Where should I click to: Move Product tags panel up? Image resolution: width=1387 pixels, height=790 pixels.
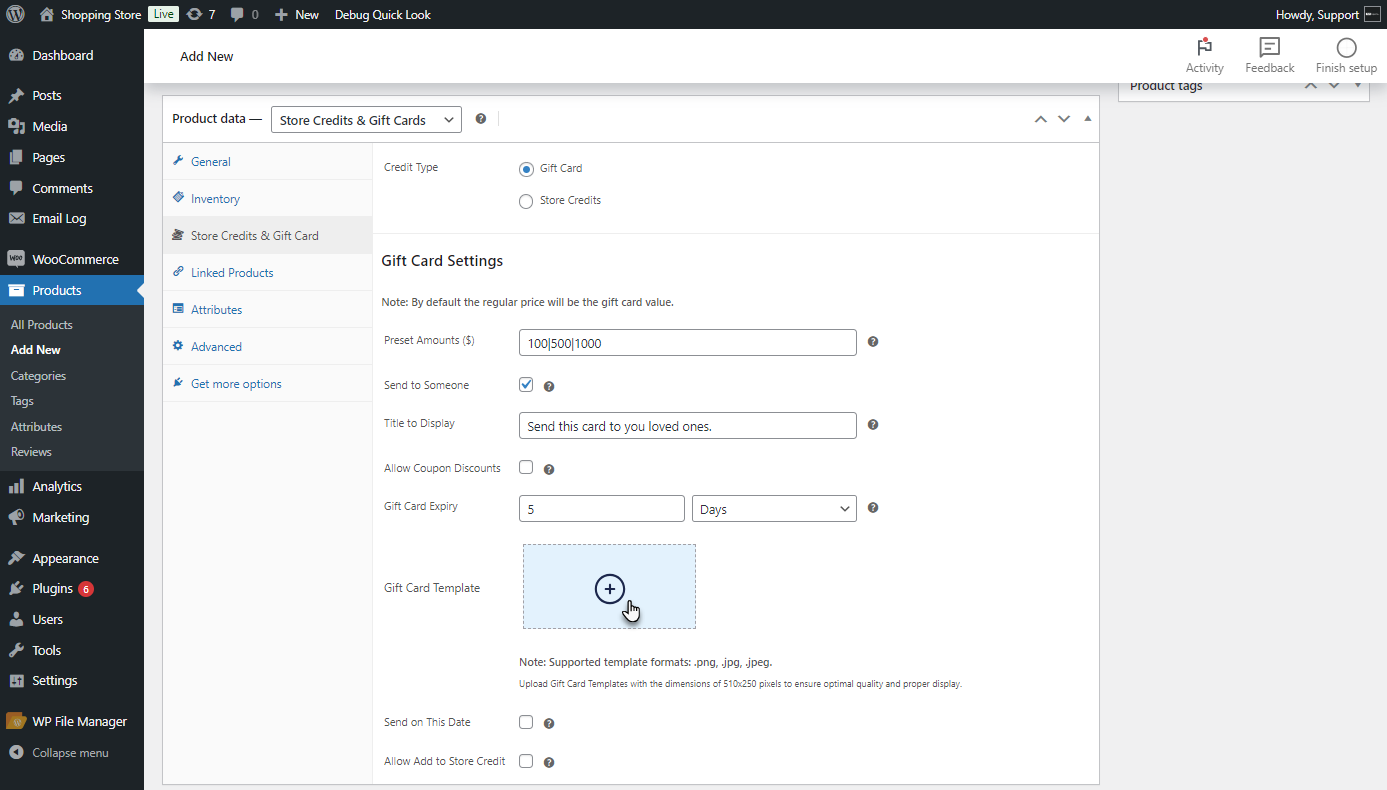pos(1311,86)
